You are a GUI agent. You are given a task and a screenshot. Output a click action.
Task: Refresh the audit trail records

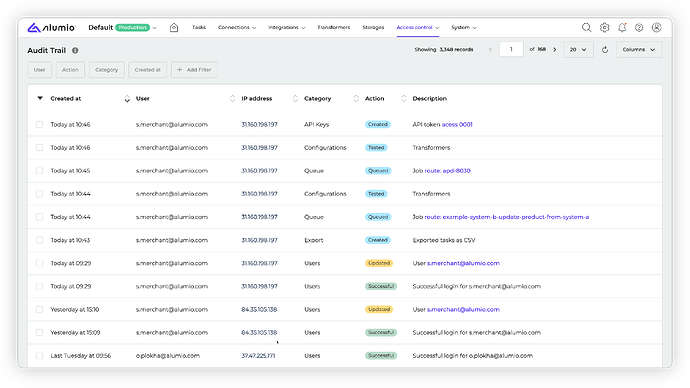pyautogui.click(x=605, y=50)
